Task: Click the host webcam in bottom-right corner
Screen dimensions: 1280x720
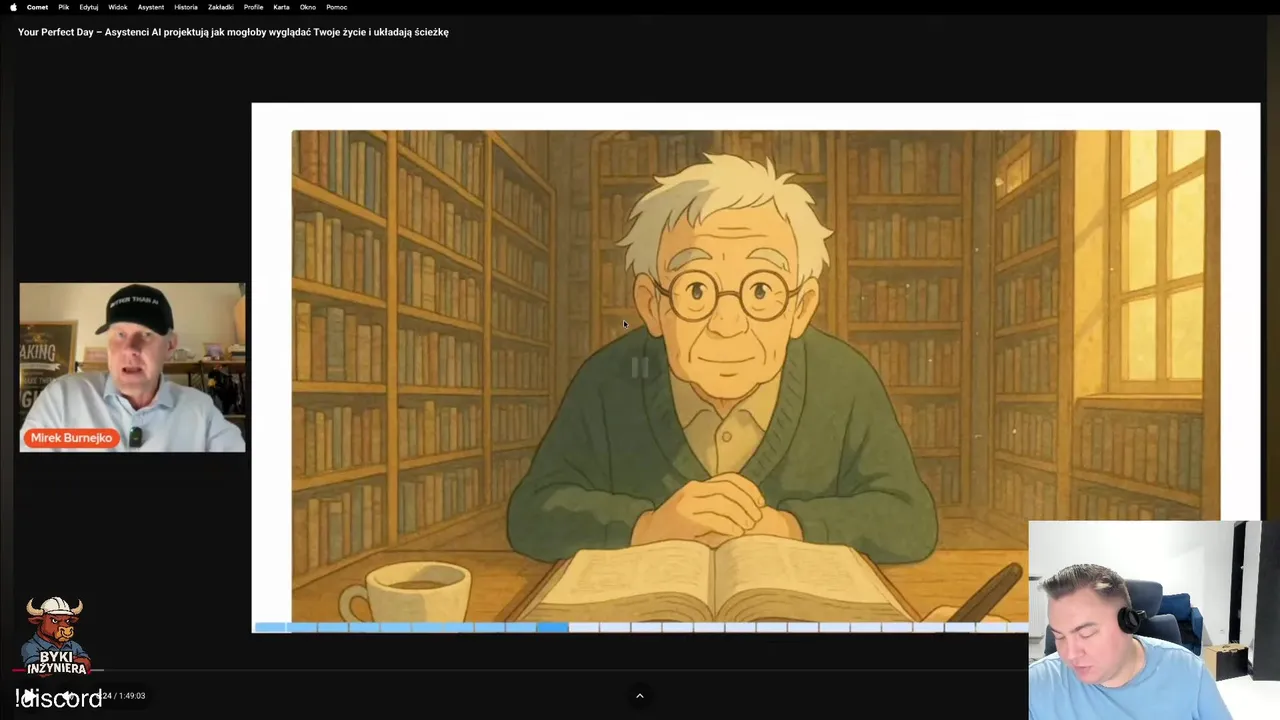Action: click(1154, 620)
